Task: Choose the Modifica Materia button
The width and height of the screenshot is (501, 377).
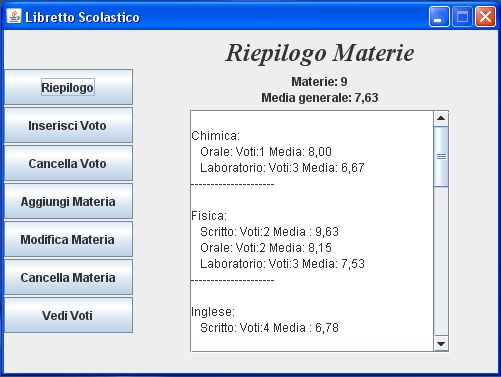Action: (68, 239)
